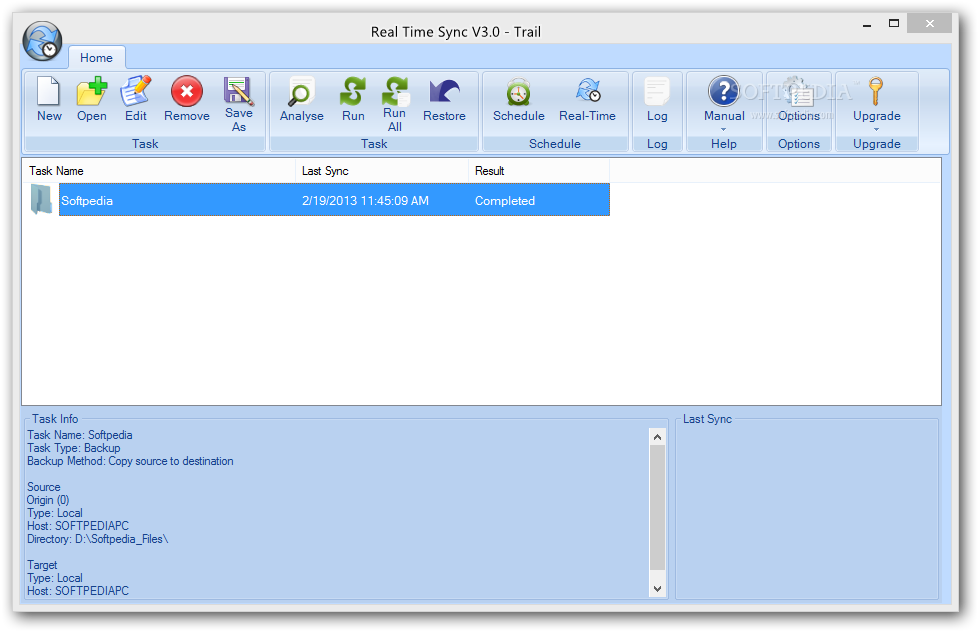Minimize the Real Time Sync window
This screenshot has width=979, height=632.
coord(867,24)
